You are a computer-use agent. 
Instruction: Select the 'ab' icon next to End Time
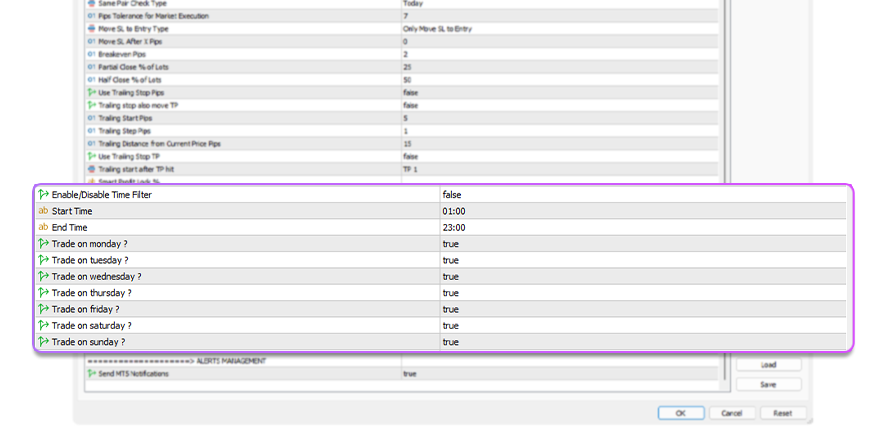[43, 227]
